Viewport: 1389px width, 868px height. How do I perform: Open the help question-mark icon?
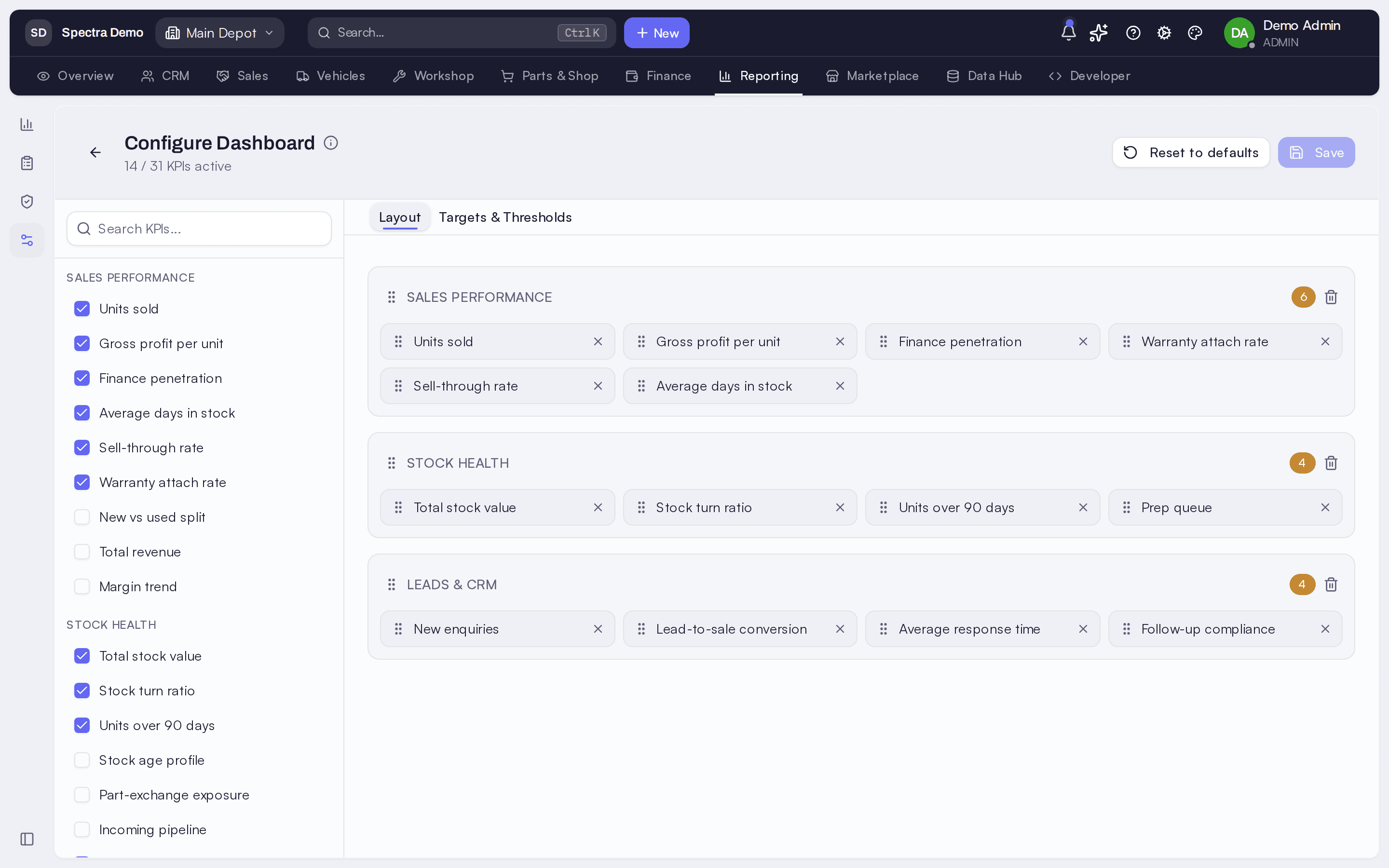click(1133, 33)
